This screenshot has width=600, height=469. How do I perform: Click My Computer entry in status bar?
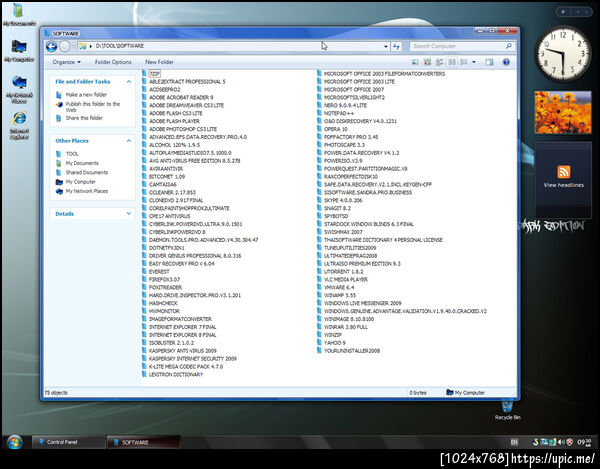(x=466, y=392)
